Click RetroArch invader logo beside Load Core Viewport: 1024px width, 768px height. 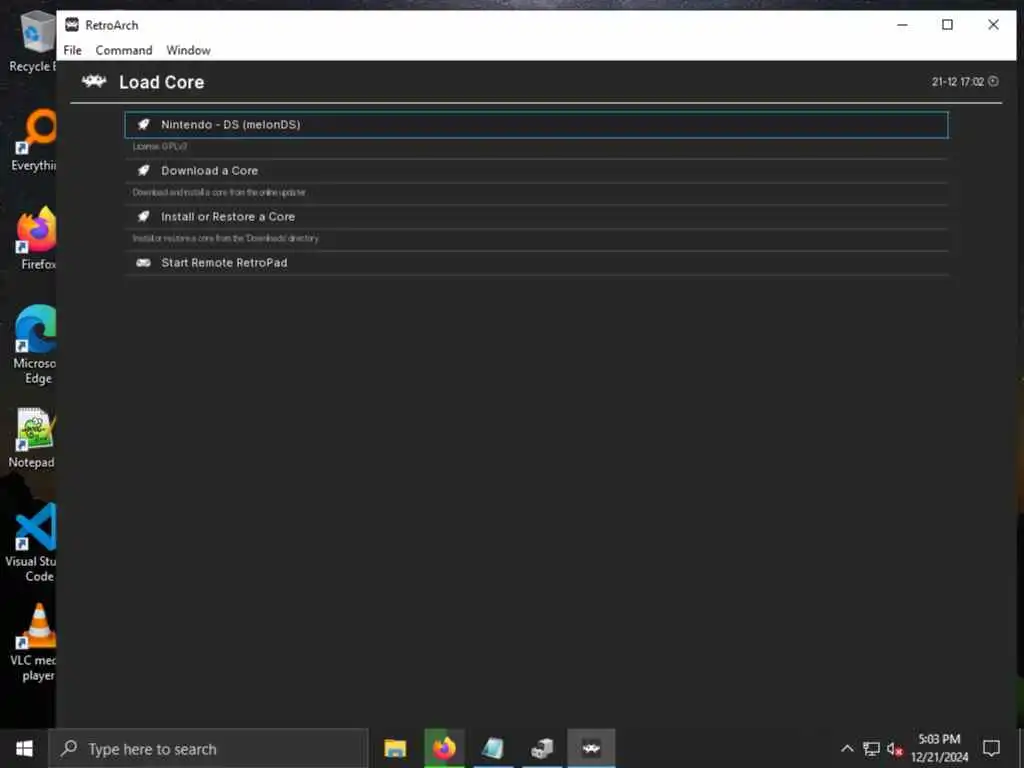coord(94,82)
